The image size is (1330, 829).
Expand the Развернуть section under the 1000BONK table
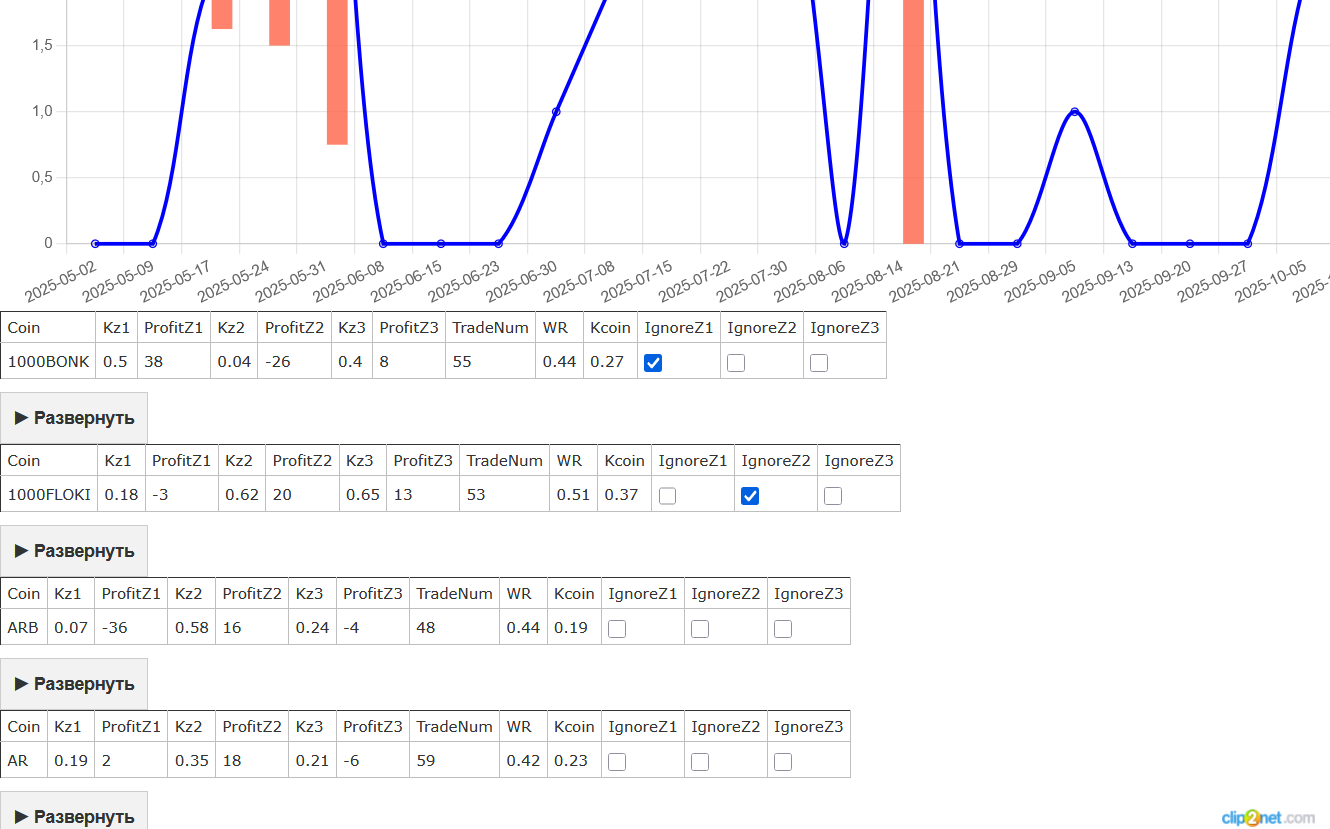coord(74,417)
